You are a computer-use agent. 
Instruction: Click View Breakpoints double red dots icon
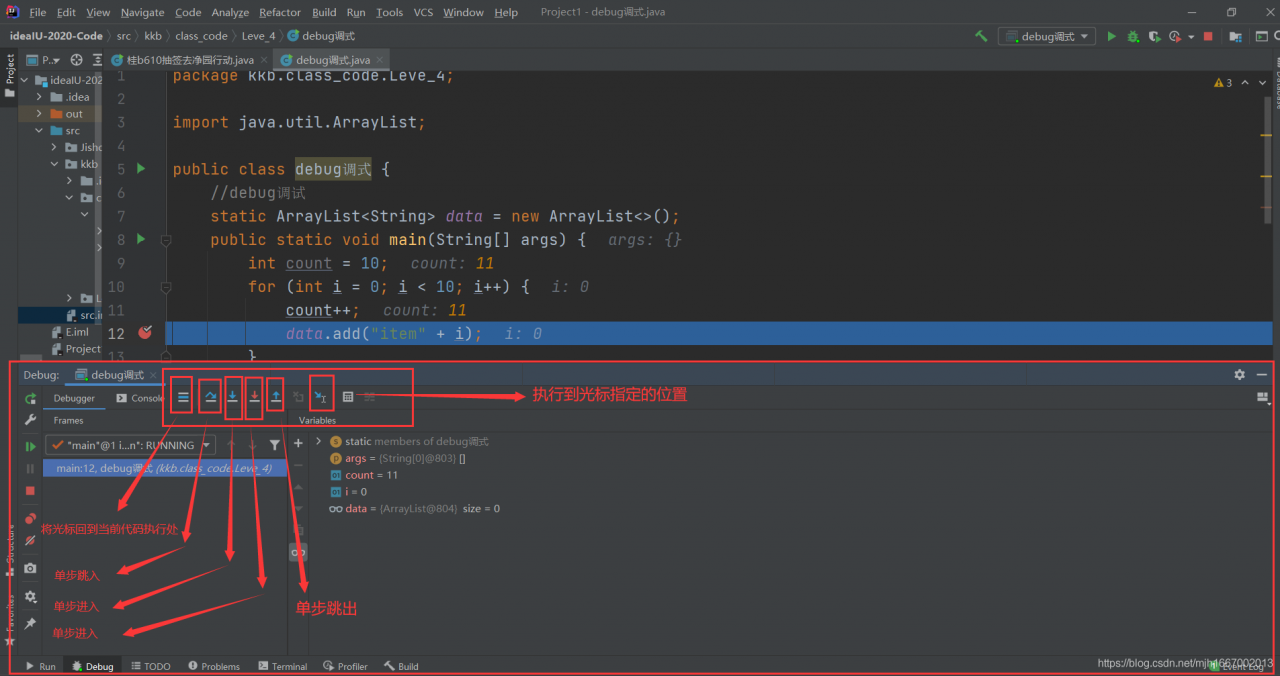pyautogui.click(x=30, y=519)
